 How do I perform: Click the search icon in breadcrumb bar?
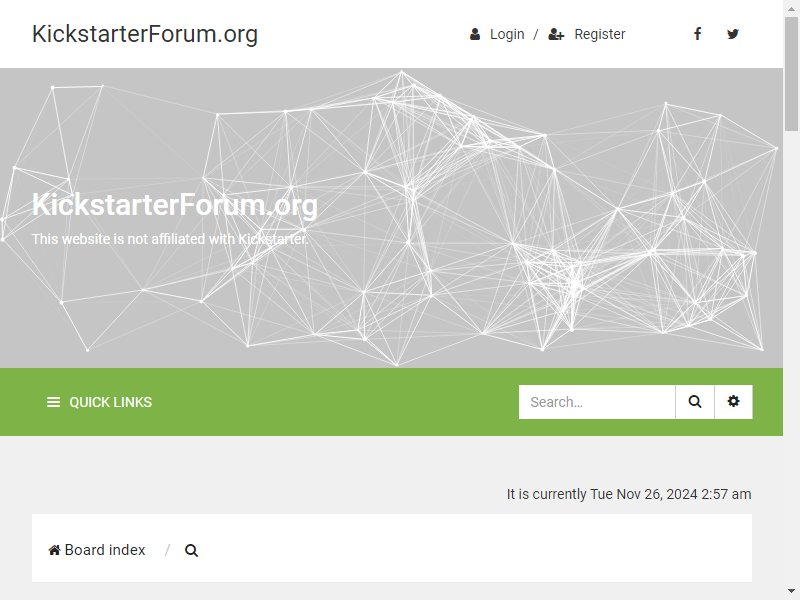coord(191,551)
